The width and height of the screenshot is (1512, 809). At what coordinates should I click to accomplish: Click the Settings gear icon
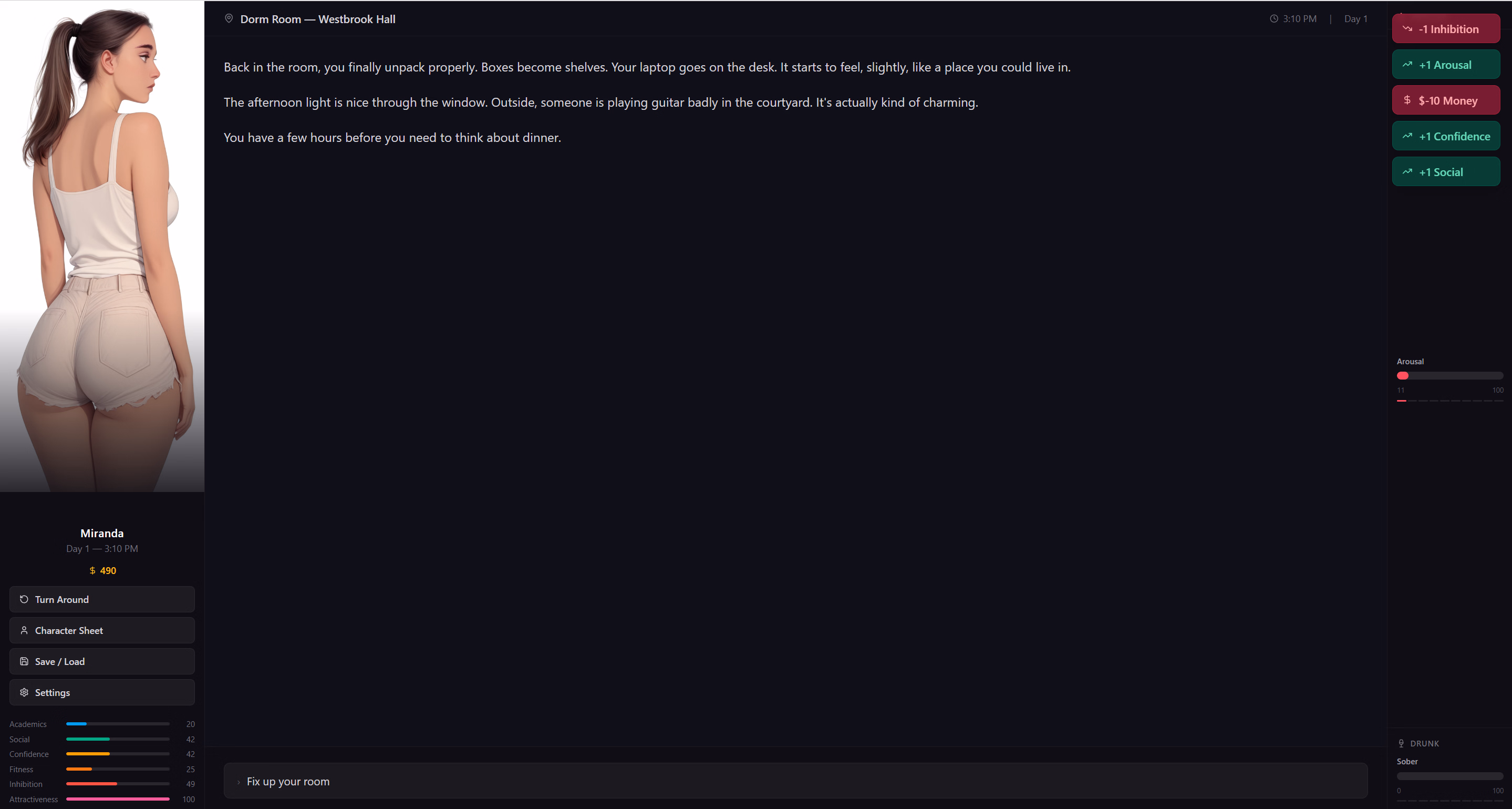(24, 693)
